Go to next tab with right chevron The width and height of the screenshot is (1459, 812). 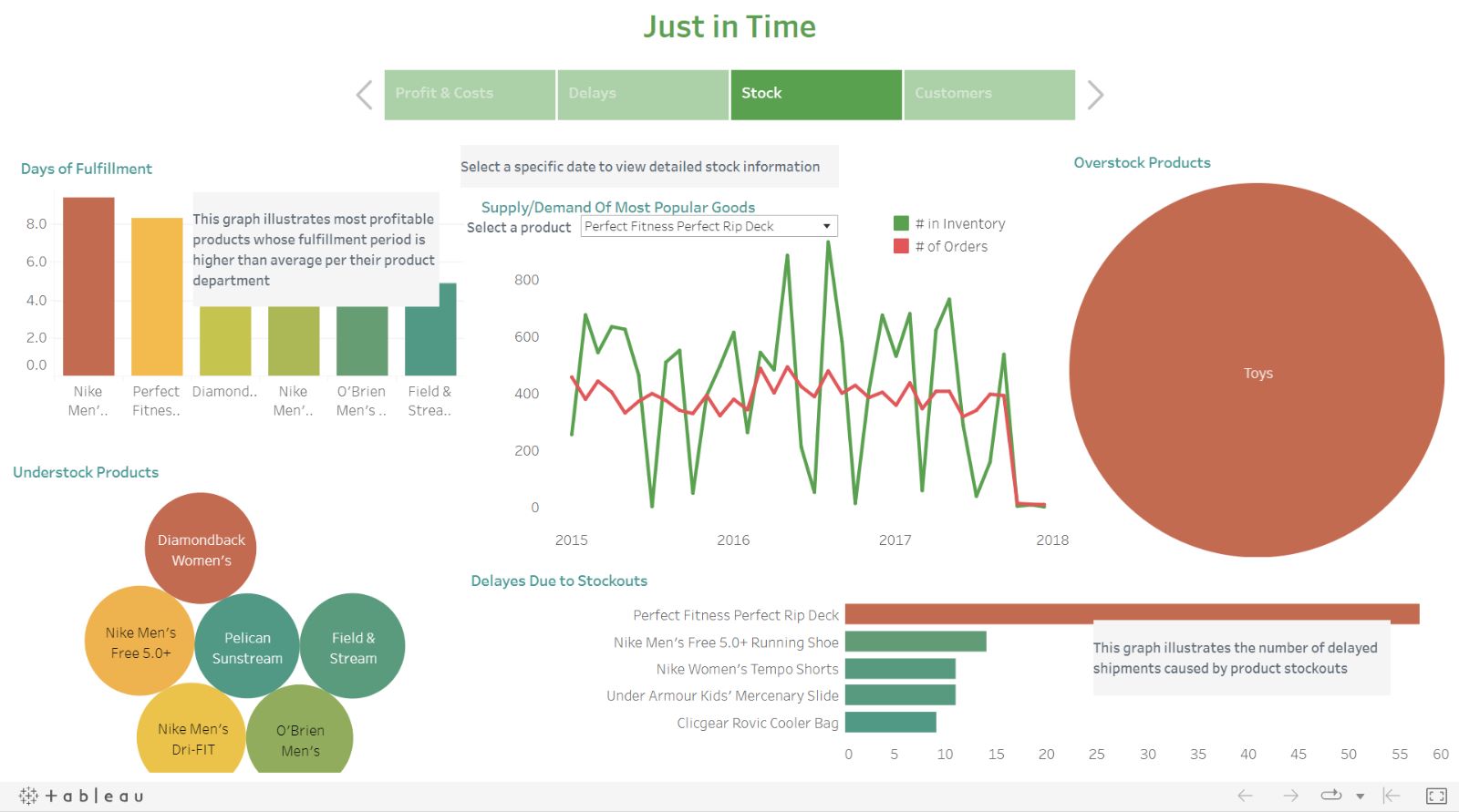1095,95
